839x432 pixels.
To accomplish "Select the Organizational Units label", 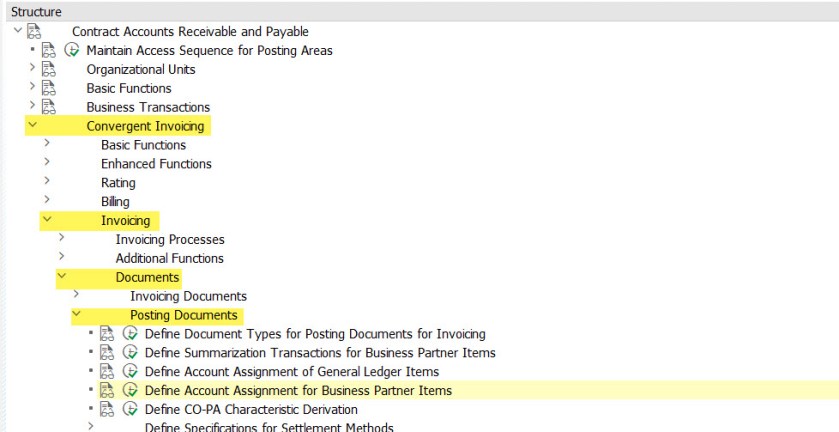I will (x=141, y=70).
